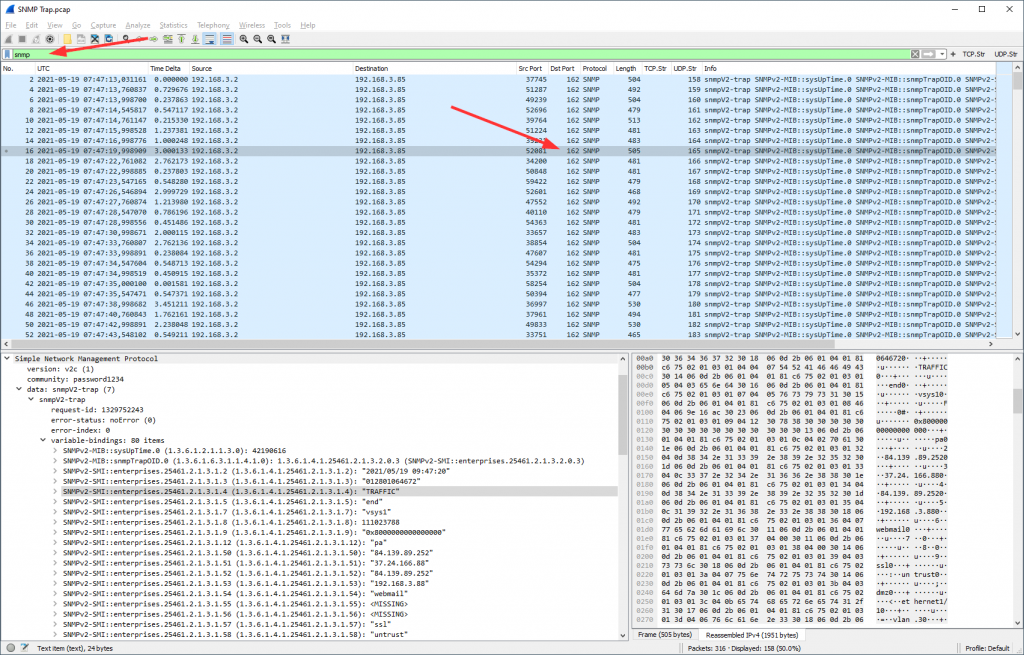This screenshot has width=1024, height=655.
Task: Sort packets by the Time Delta column
Action: (x=168, y=69)
